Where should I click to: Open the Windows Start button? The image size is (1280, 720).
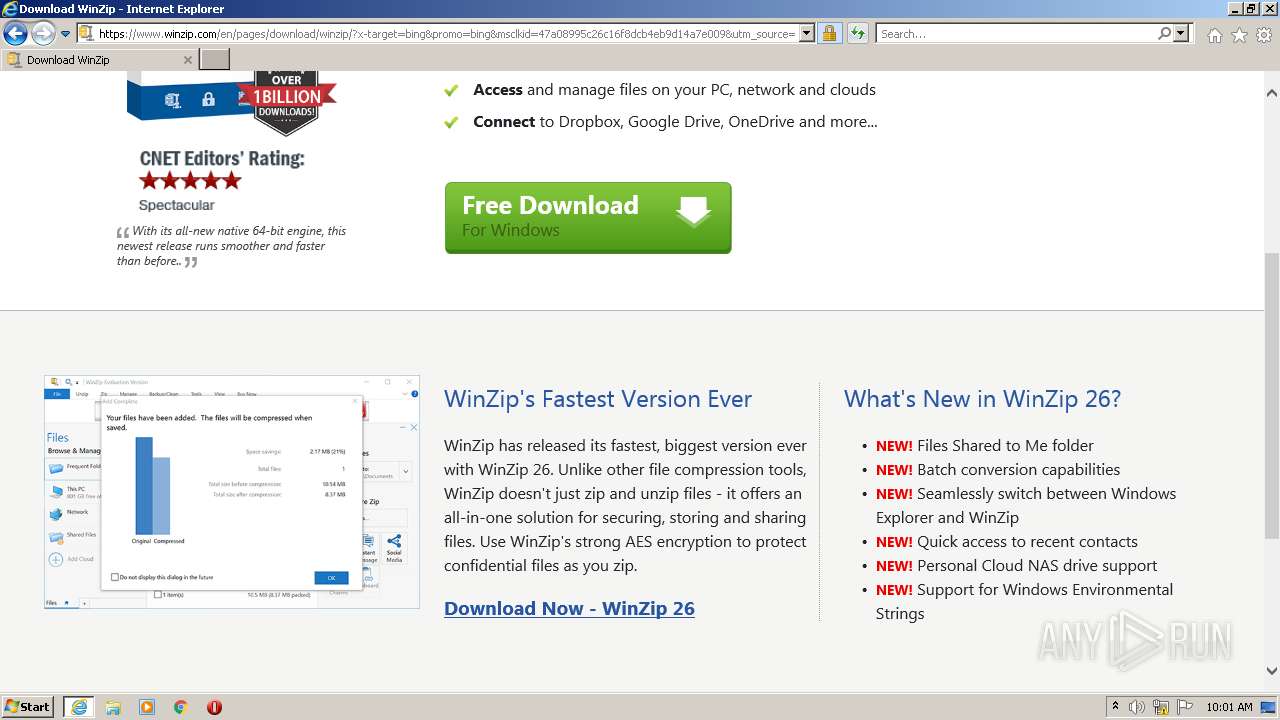coord(28,706)
